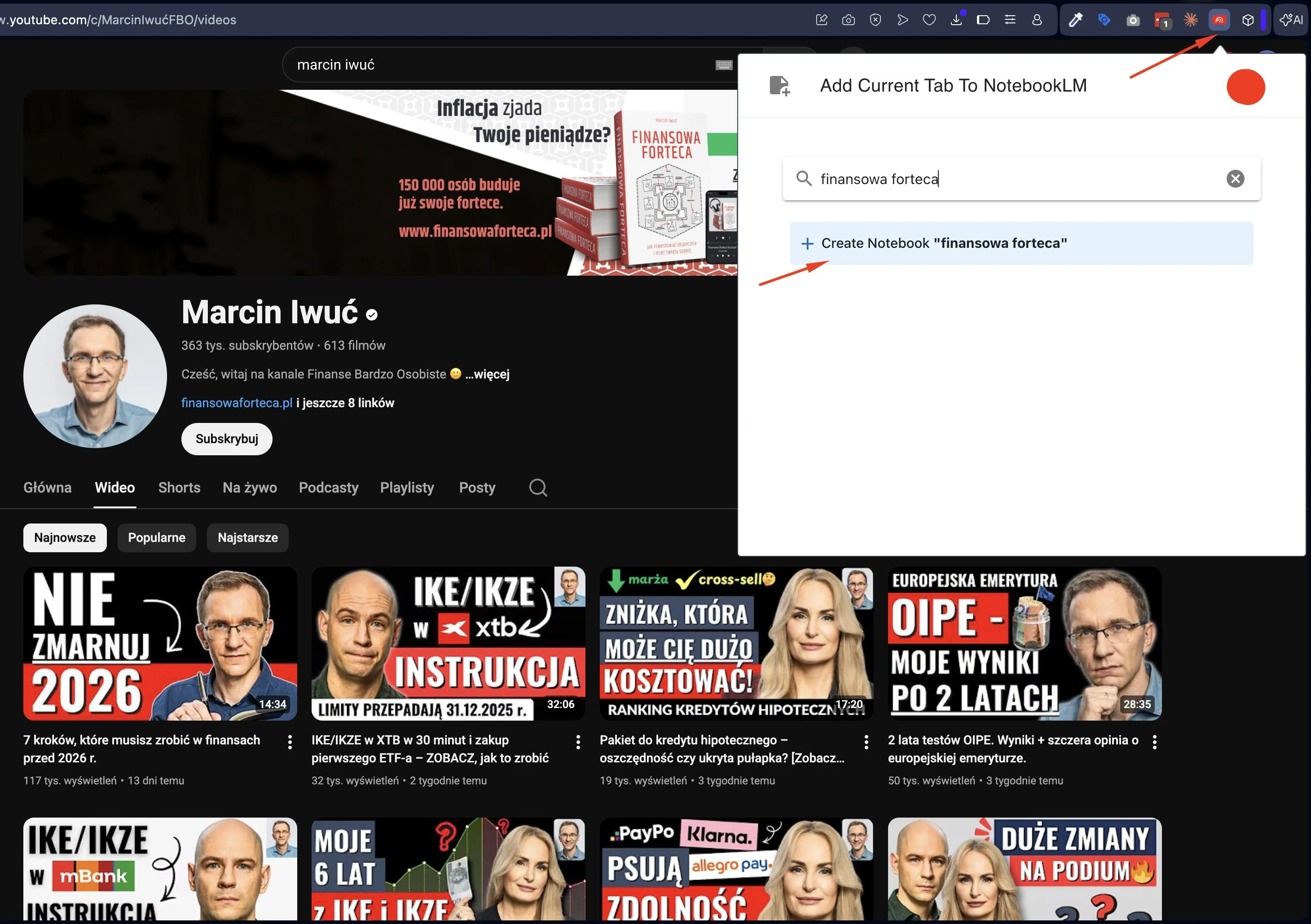Open the AI assistant button in toolbar
This screenshot has width=1311, height=924.
(1290, 19)
